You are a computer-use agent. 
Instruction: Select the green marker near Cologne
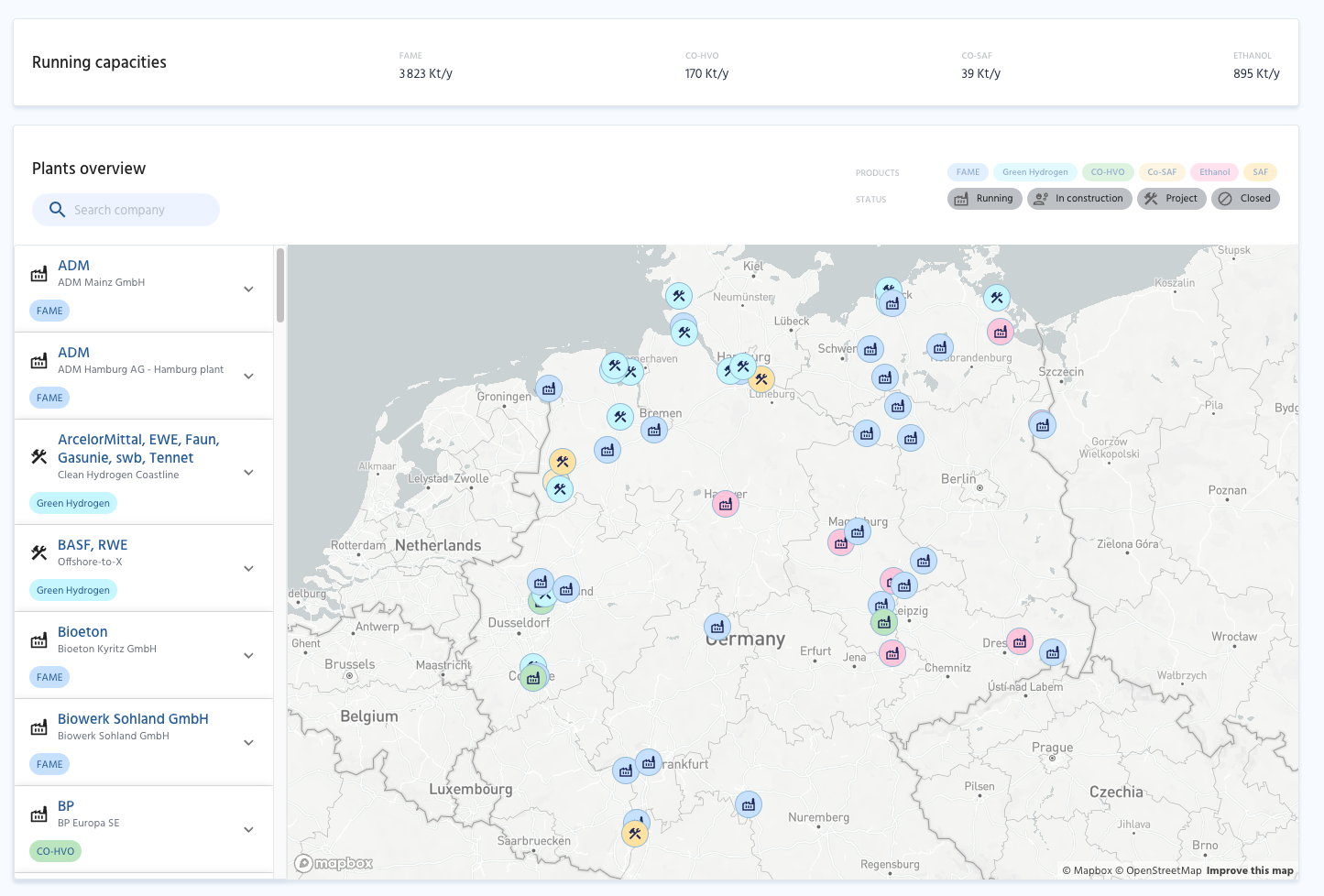[x=533, y=678]
